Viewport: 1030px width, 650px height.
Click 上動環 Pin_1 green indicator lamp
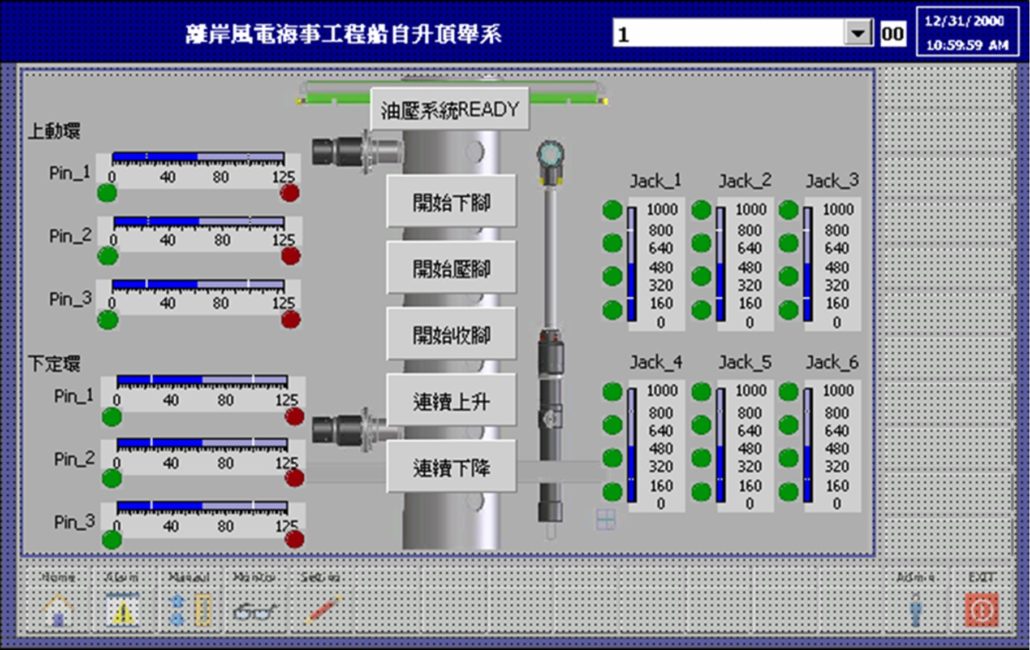107,193
